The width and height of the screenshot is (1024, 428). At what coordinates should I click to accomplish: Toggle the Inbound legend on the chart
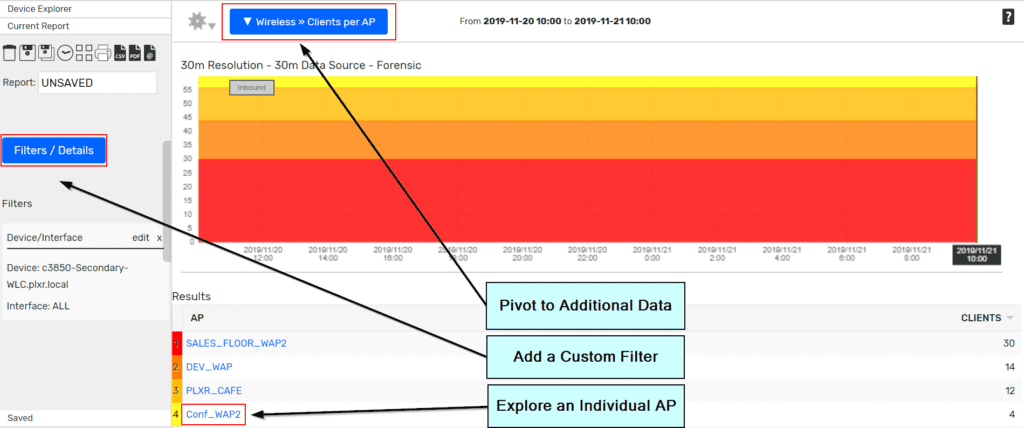pyautogui.click(x=251, y=88)
